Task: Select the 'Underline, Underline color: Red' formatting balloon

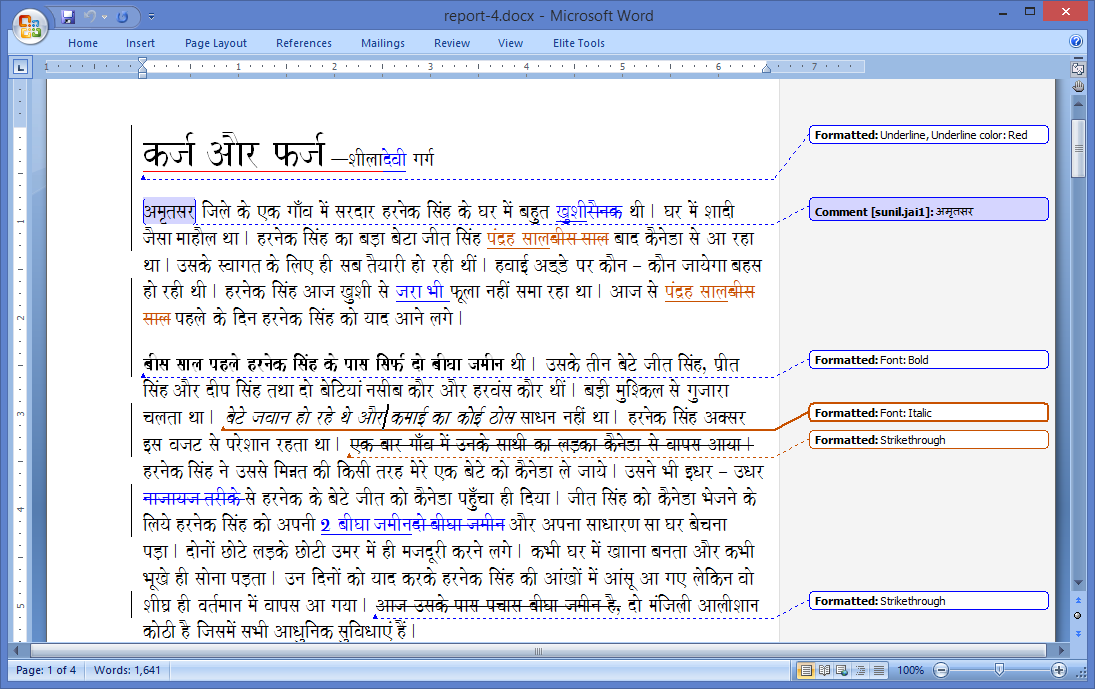Action: coord(929,135)
